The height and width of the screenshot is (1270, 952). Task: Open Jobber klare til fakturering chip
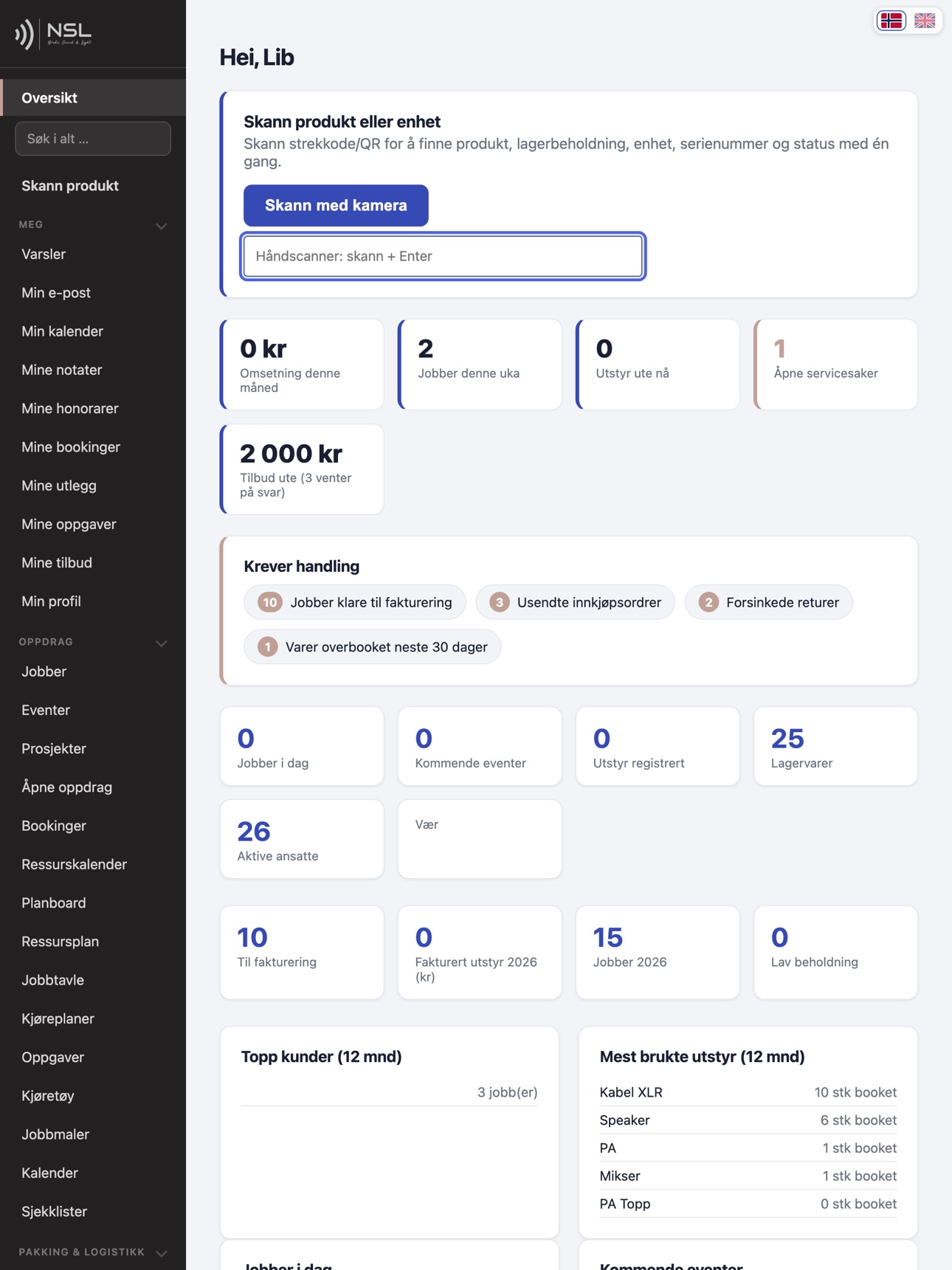tap(355, 602)
